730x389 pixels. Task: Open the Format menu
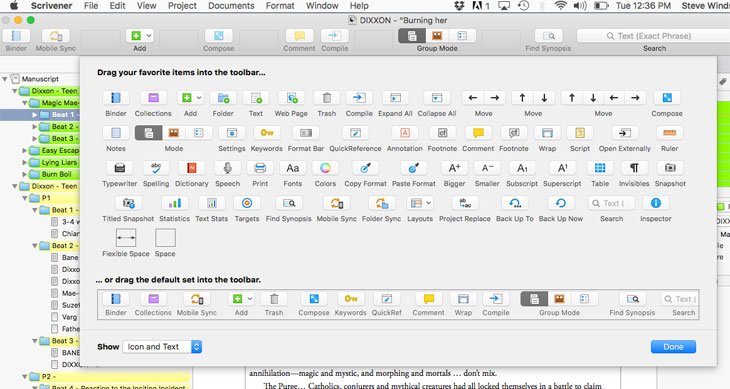(280, 6)
